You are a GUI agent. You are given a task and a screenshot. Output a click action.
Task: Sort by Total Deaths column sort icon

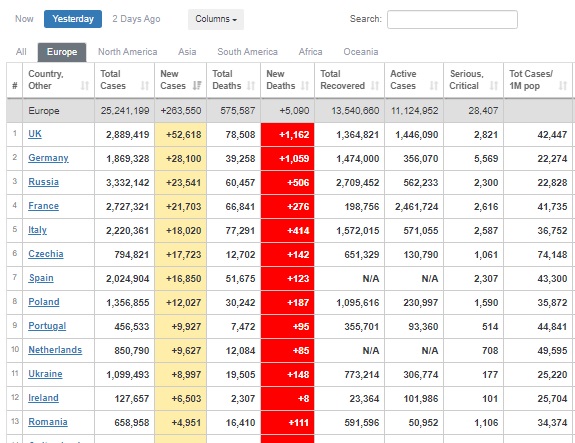pyautogui.click(x=251, y=86)
